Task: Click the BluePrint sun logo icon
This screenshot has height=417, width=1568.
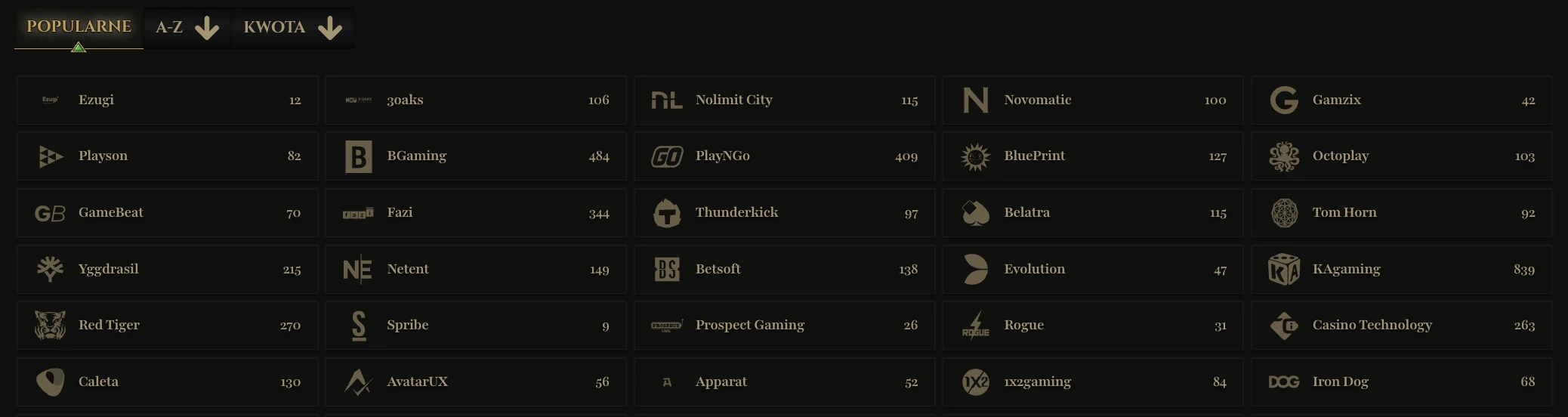Action: (975, 156)
